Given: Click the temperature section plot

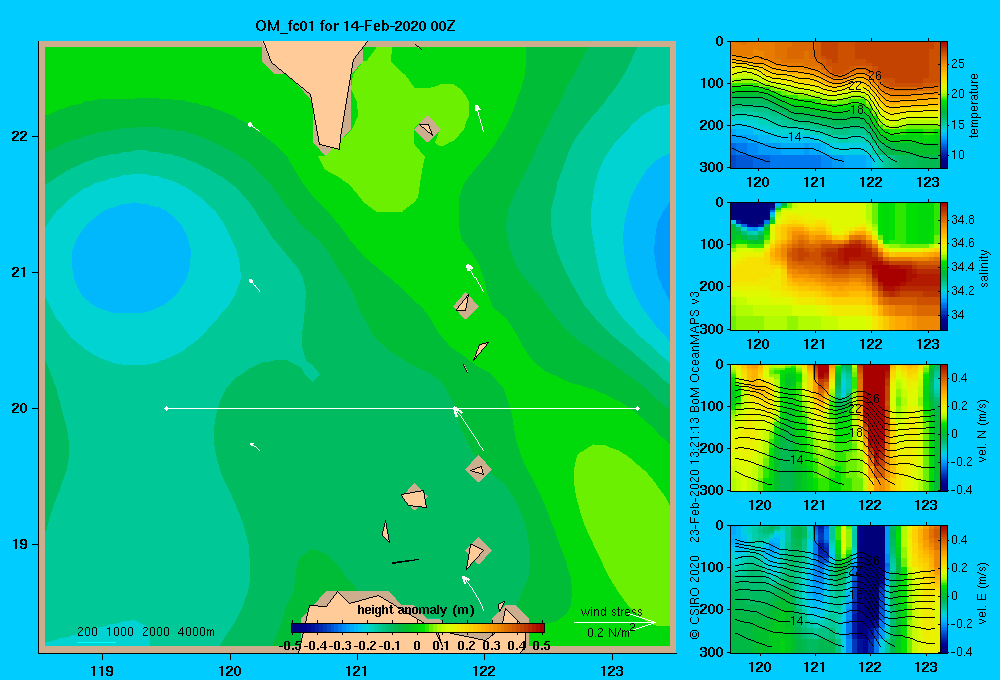Looking at the screenshot, I should (835, 105).
